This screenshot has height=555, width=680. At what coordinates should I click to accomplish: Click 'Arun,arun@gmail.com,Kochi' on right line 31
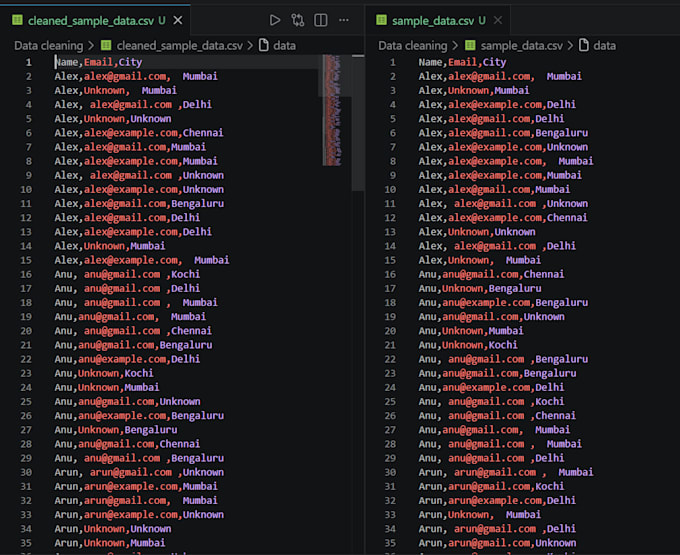[x=491, y=486]
